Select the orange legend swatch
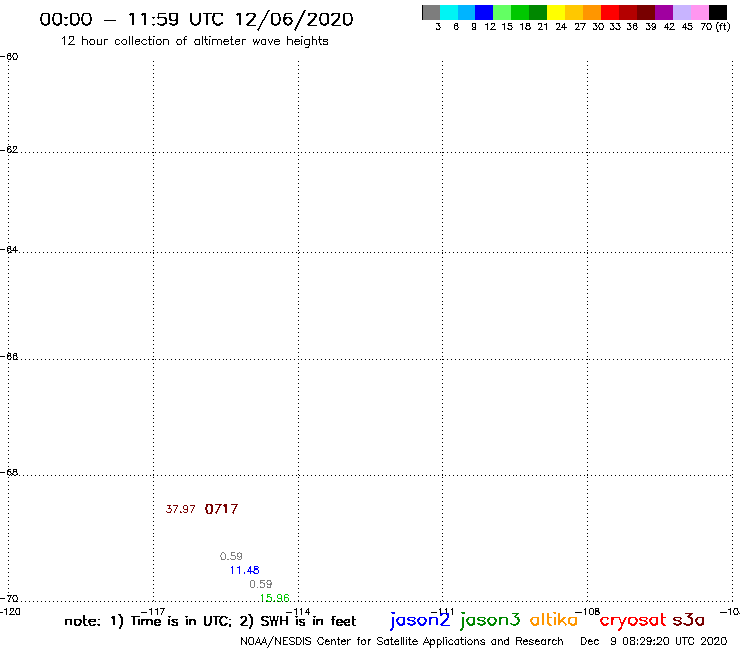Image resolution: width=740 pixels, height=650 pixels. tap(592, 12)
